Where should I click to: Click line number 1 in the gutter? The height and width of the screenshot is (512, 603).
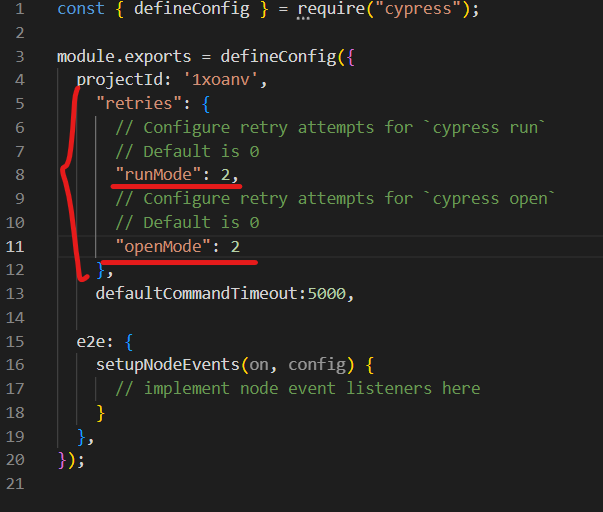(x=20, y=9)
